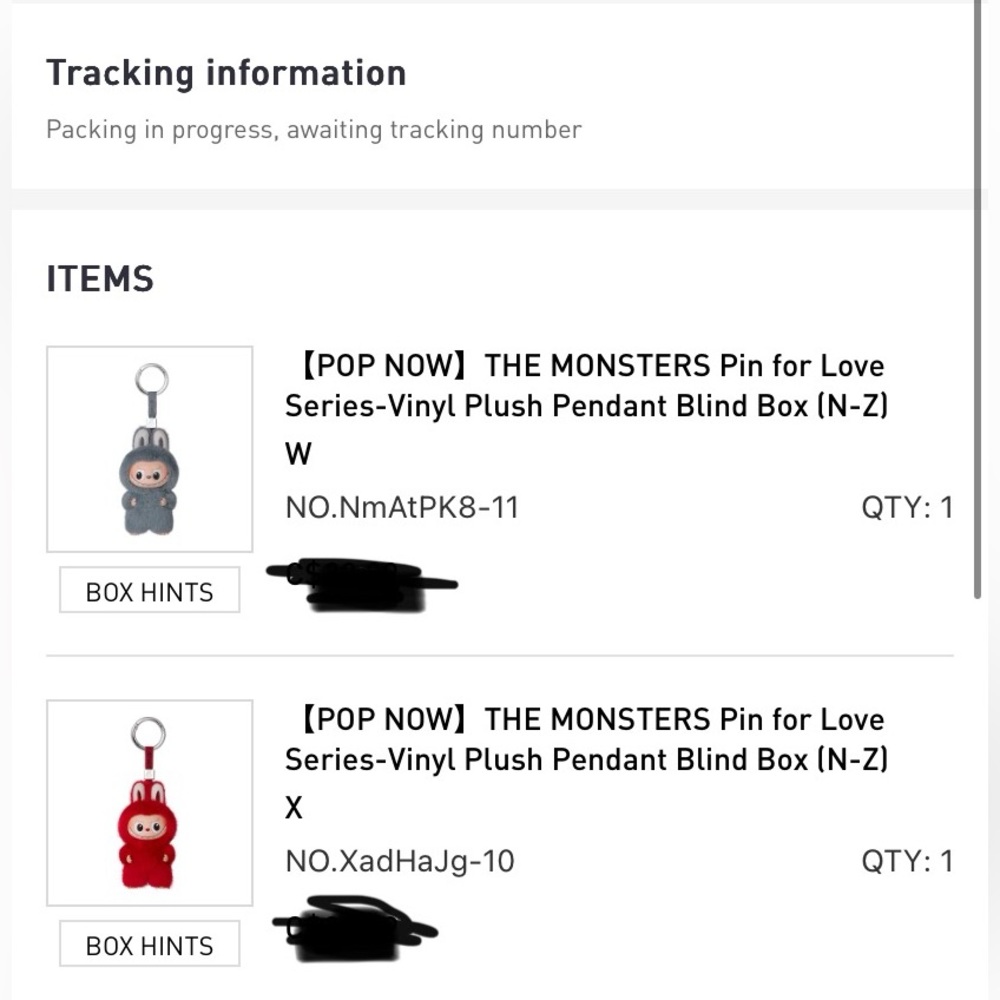
Task: Click QTY: 1 on the gray pendant row
Action: coord(907,508)
